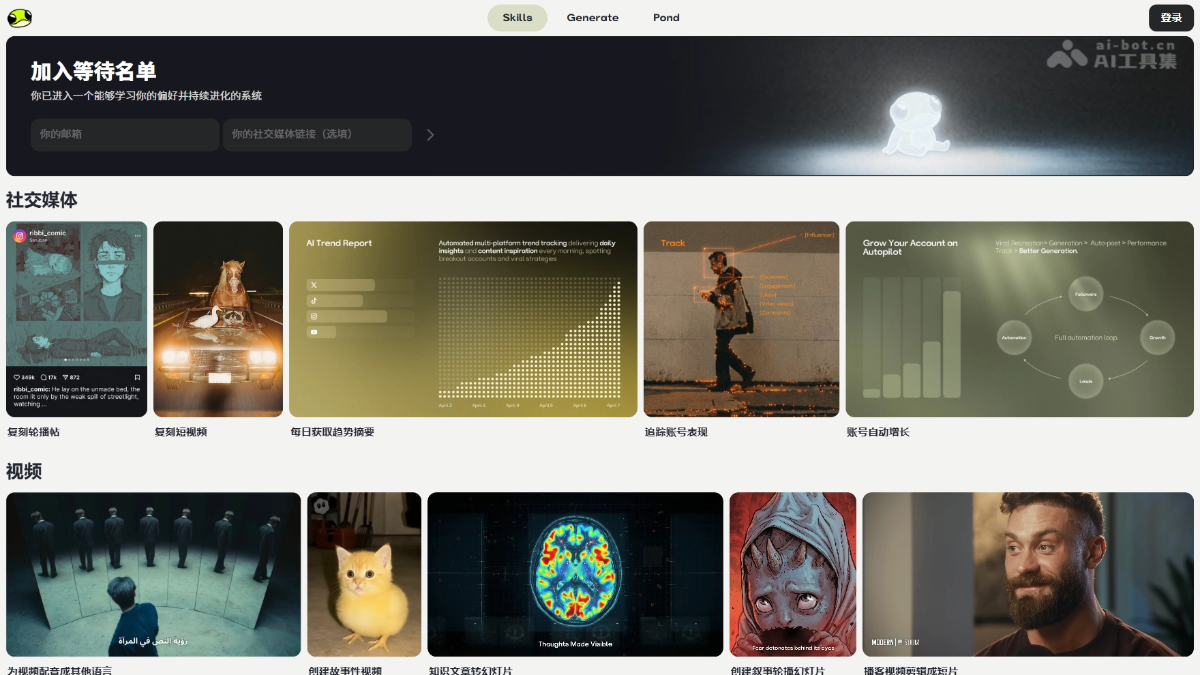Open the Grow Your Account on Autopilot card
This screenshot has width=1200, height=675.
[x=1019, y=319]
